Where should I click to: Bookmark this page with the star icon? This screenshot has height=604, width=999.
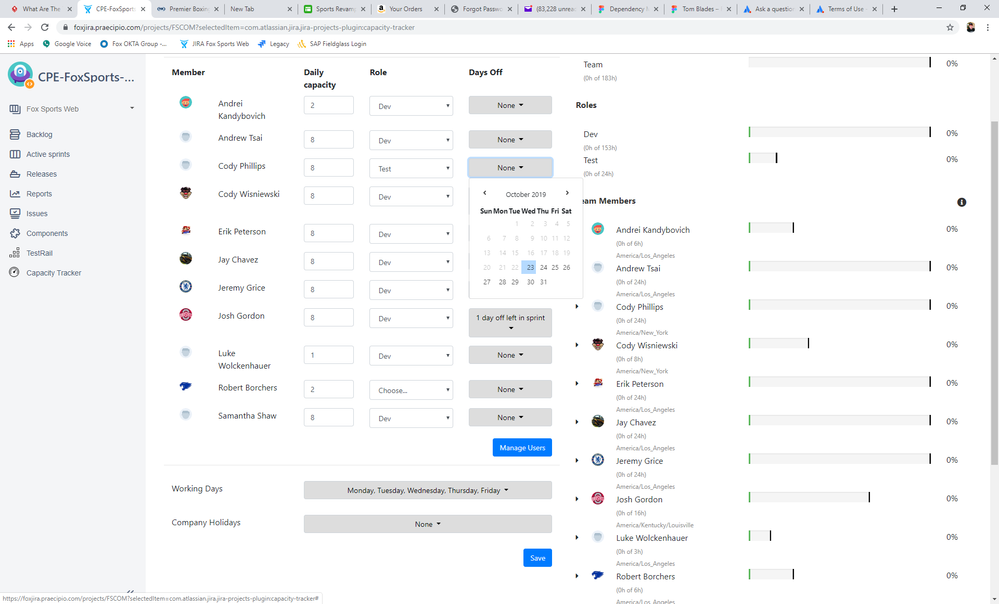pos(950,27)
